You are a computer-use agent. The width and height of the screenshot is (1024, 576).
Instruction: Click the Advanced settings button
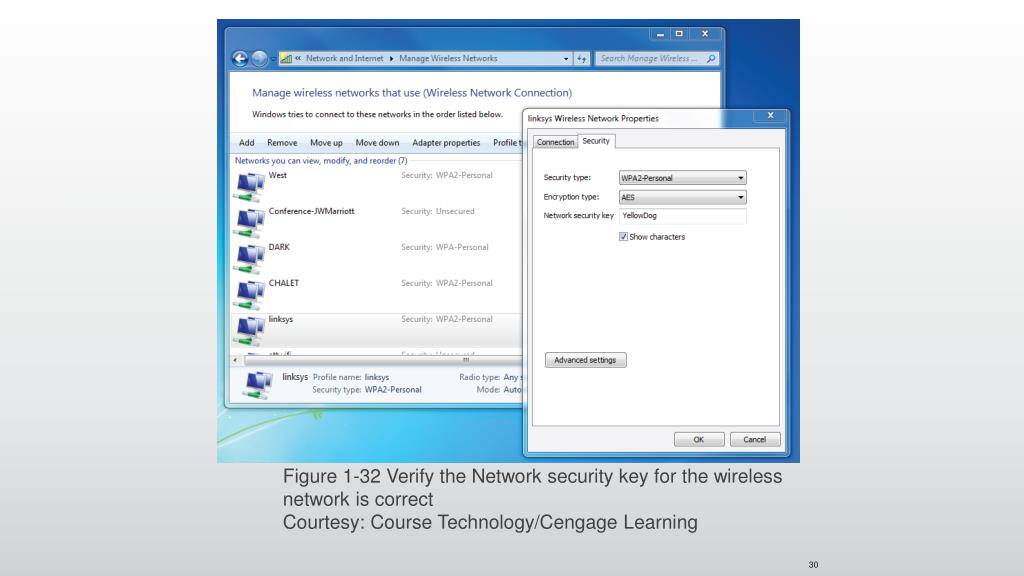585,360
